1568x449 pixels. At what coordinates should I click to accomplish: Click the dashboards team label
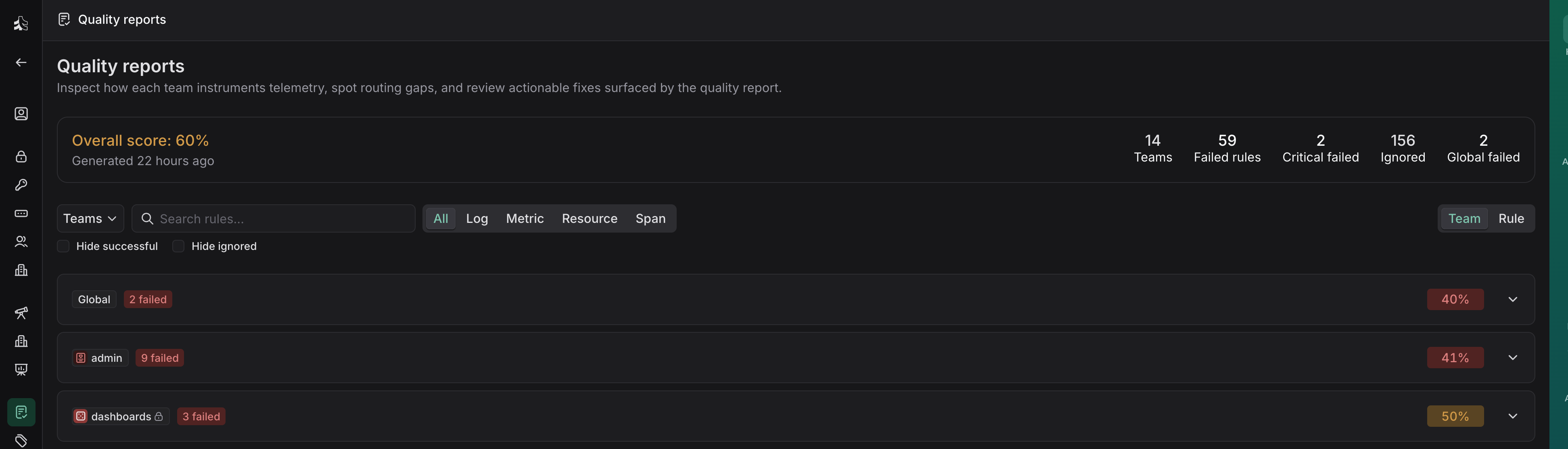(121, 417)
